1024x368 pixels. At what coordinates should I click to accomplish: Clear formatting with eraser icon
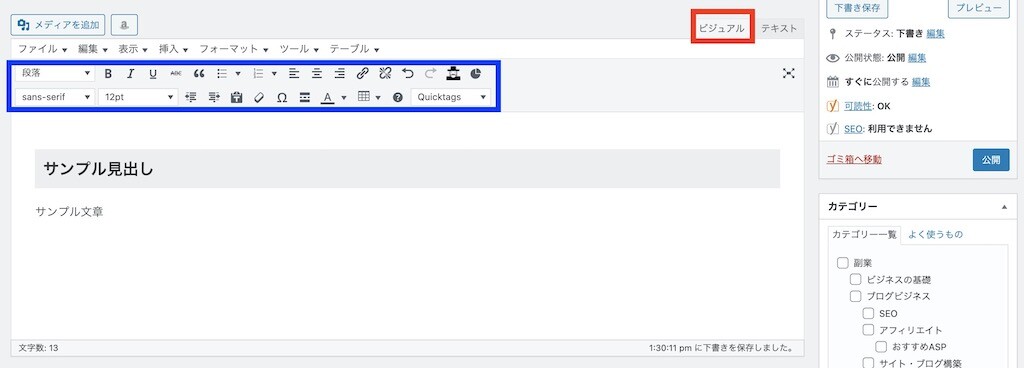coord(259,97)
